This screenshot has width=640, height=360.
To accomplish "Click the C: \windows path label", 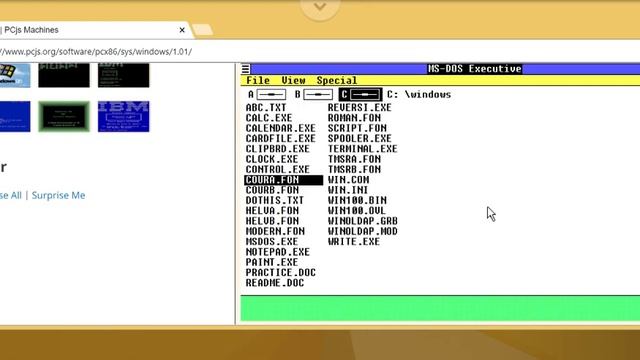I will (x=419, y=94).
